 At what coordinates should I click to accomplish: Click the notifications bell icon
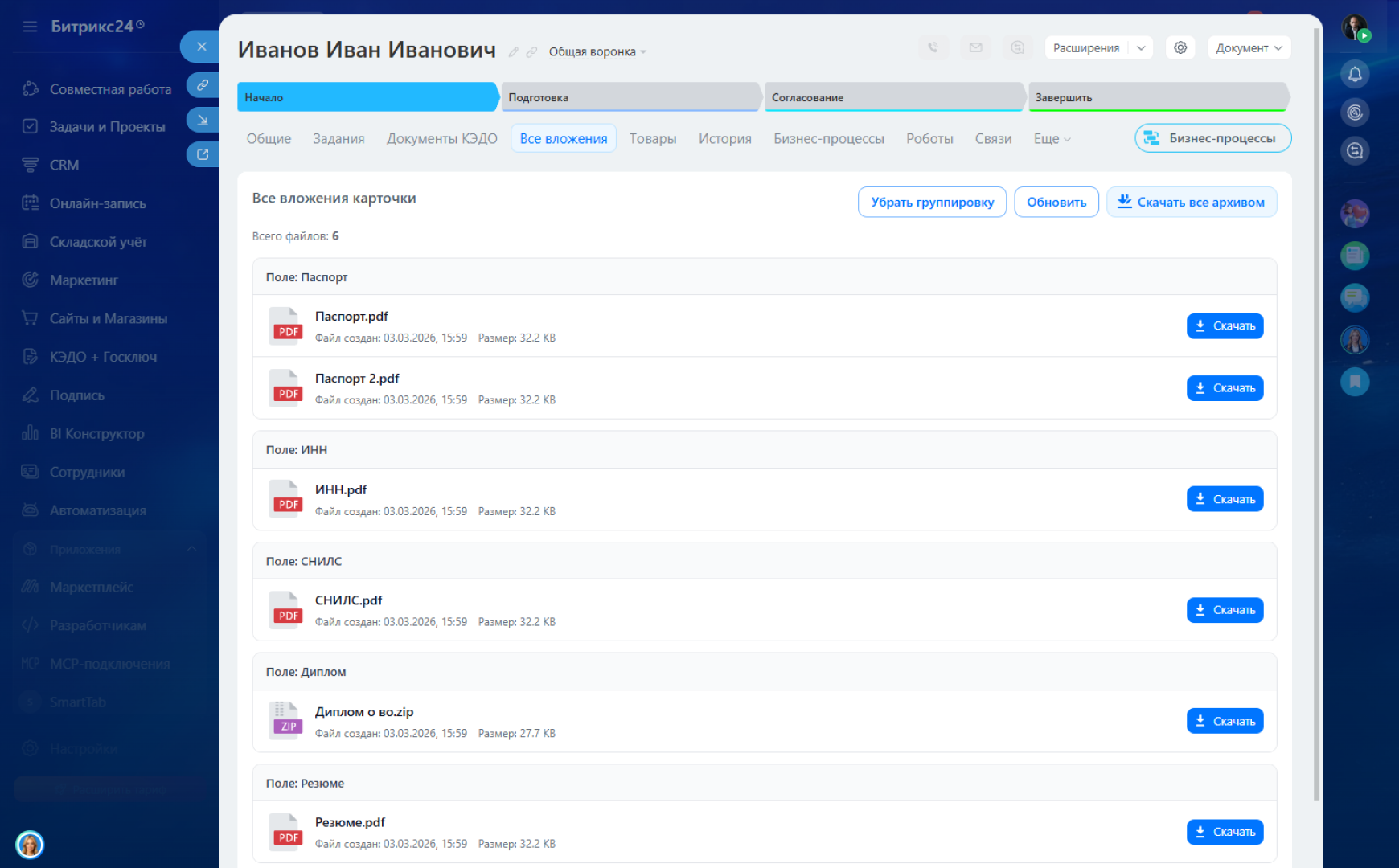(1355, 75)
